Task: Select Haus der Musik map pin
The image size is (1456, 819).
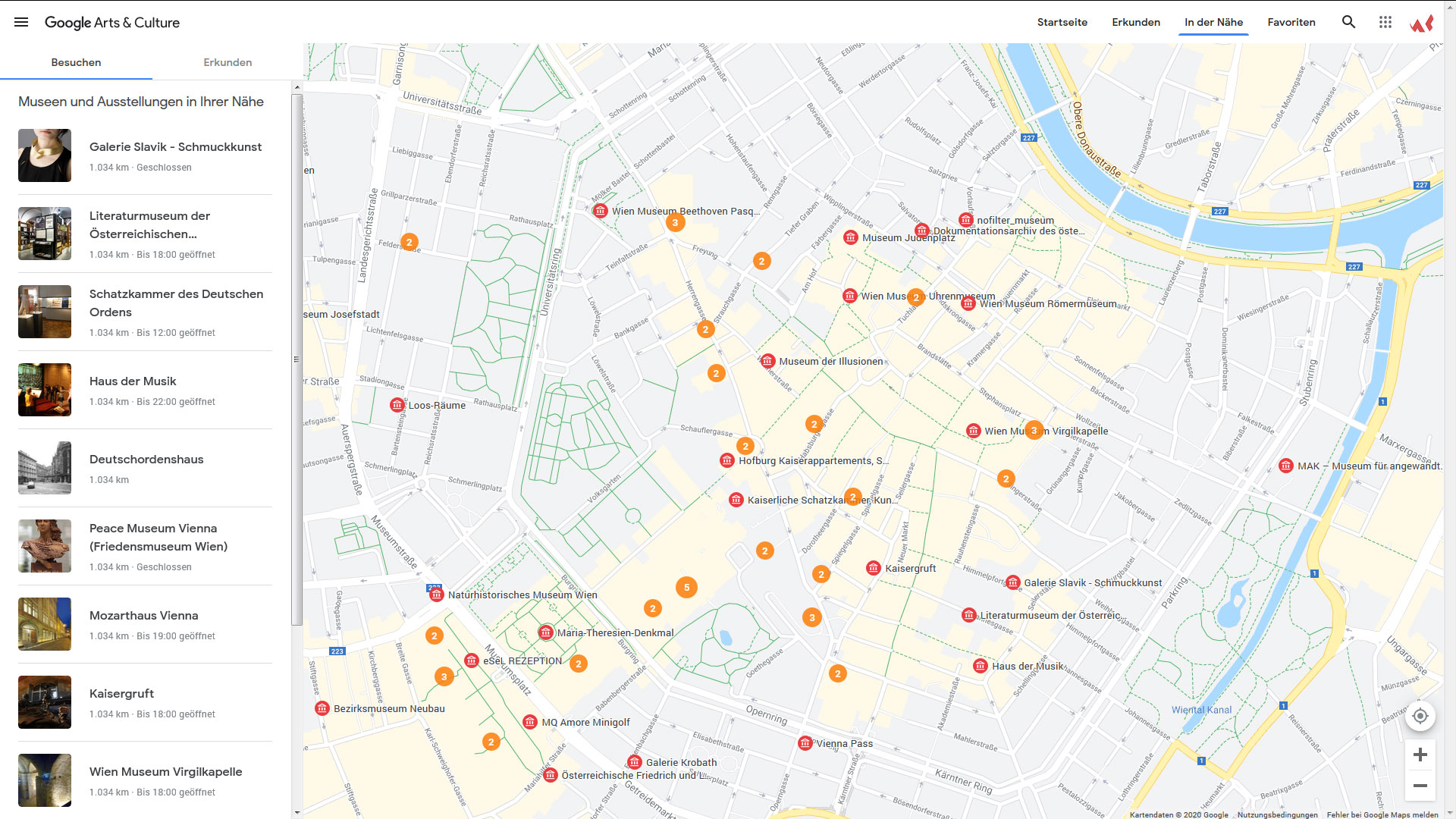Action: point(981,666)
